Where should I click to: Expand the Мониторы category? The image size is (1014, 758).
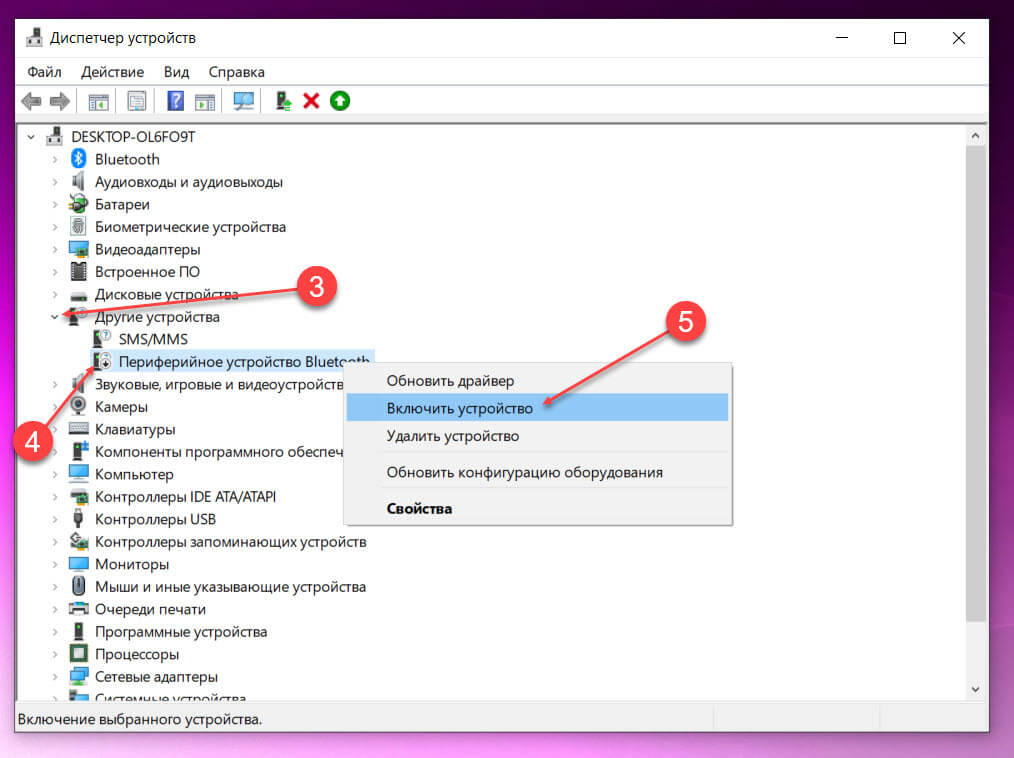[55, 564]
